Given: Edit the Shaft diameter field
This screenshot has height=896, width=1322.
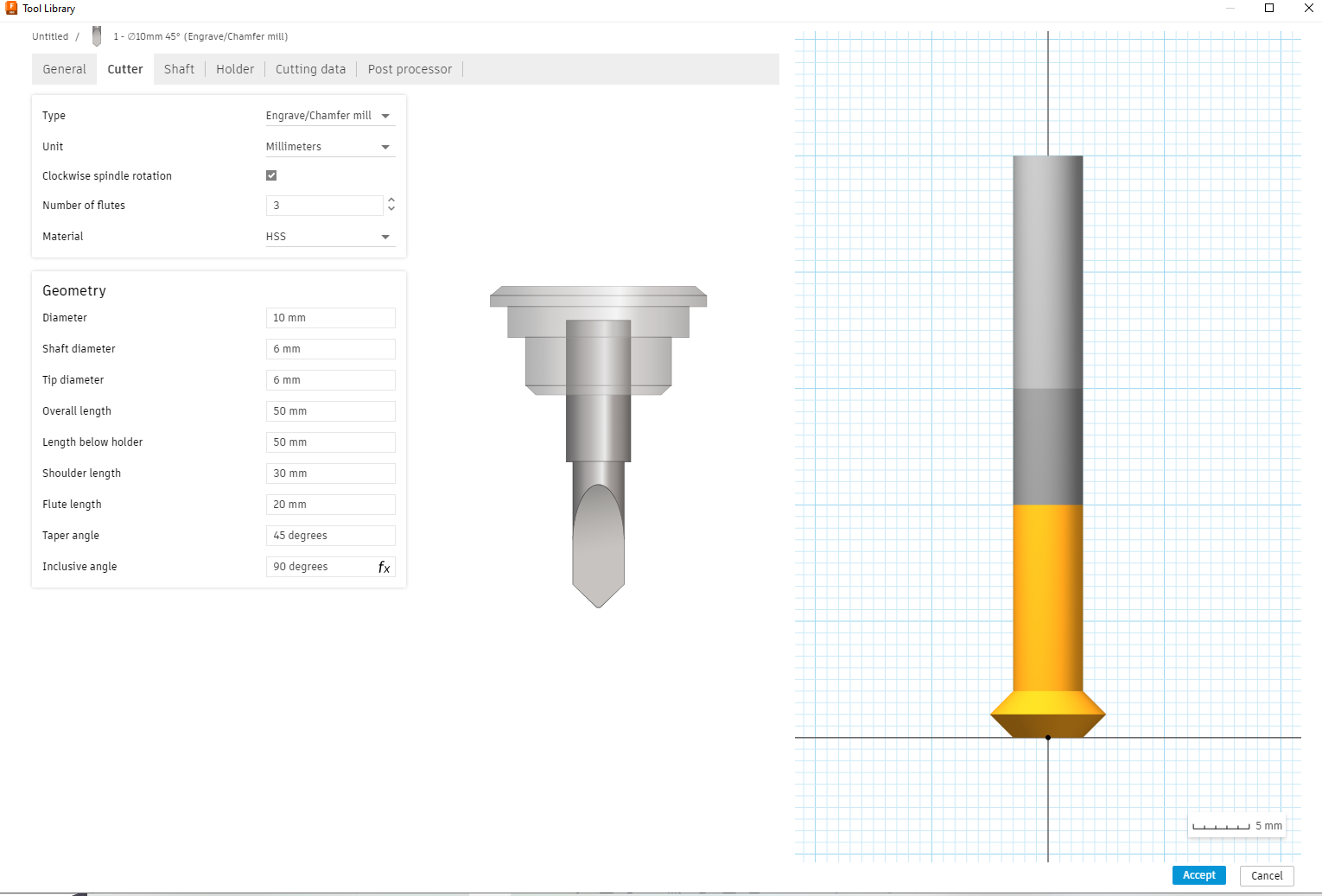Looking at the screenshot, I should [x=331, y=349].
